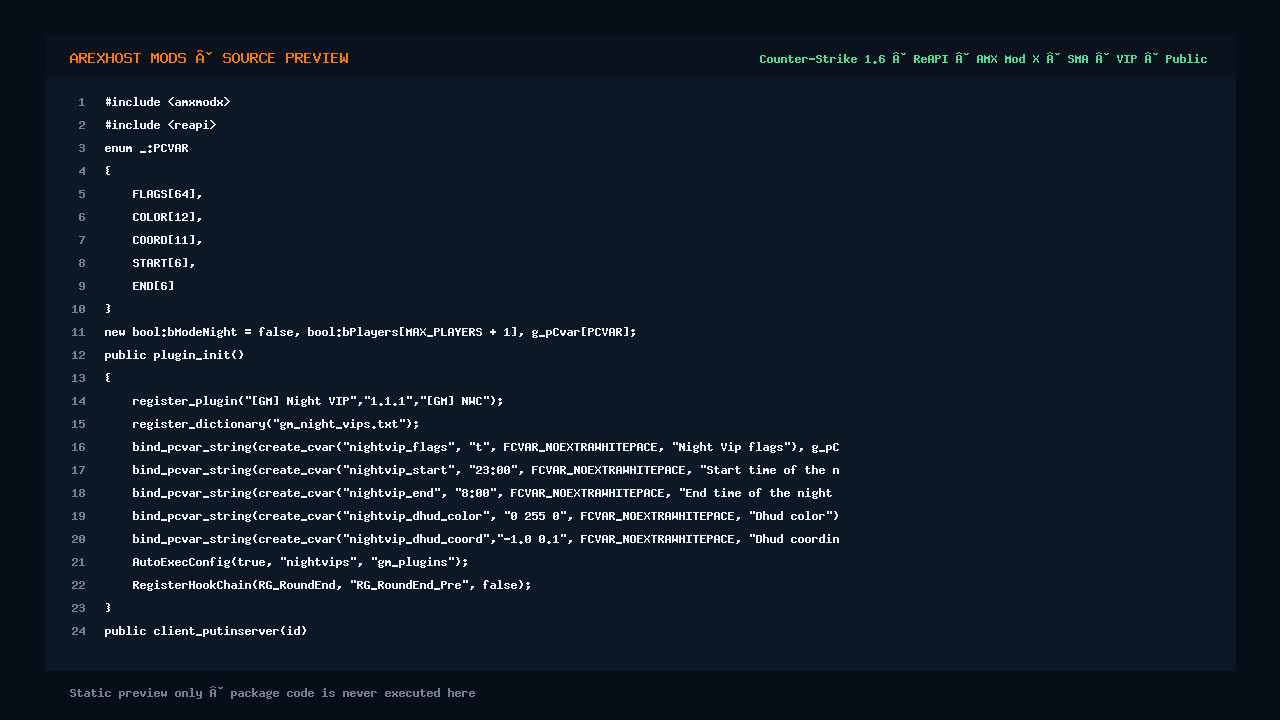This screenshot has height=720, width=1280.
Task: Click the AutoExecConfig "nightvips" line
Action: pos(300,562)
